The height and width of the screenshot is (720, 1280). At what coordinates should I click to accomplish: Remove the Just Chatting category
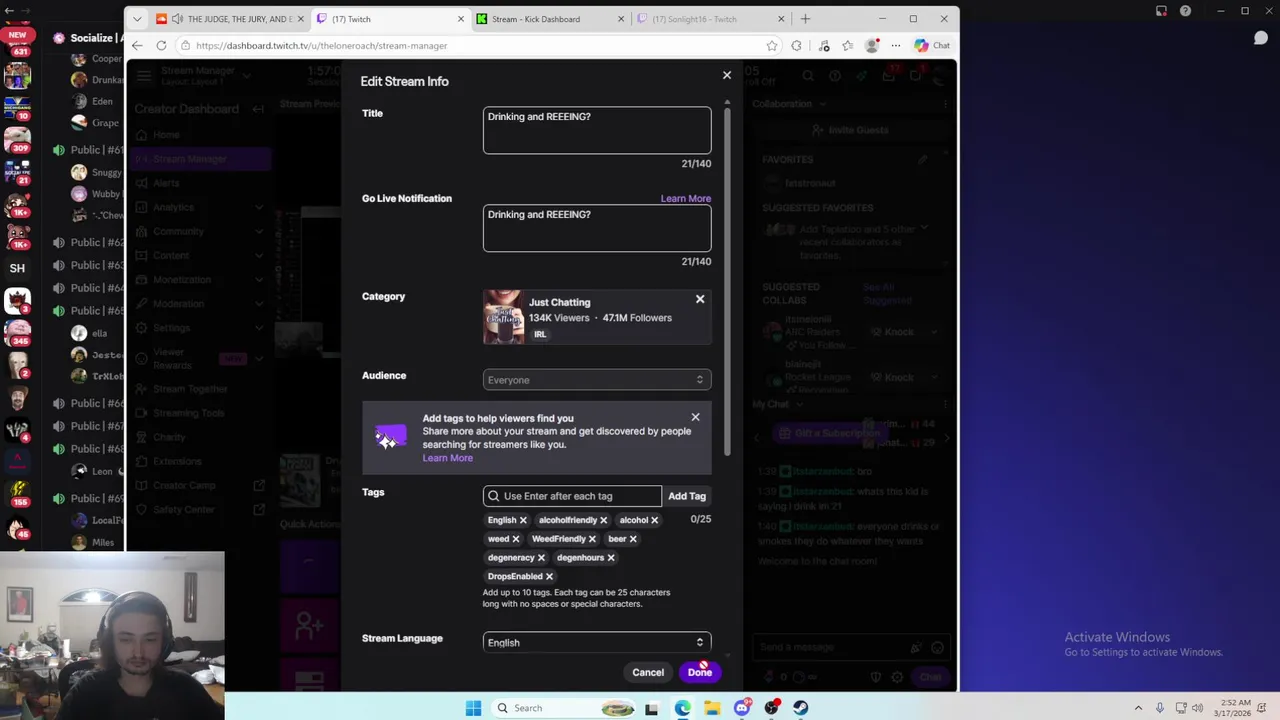[700, 299]
